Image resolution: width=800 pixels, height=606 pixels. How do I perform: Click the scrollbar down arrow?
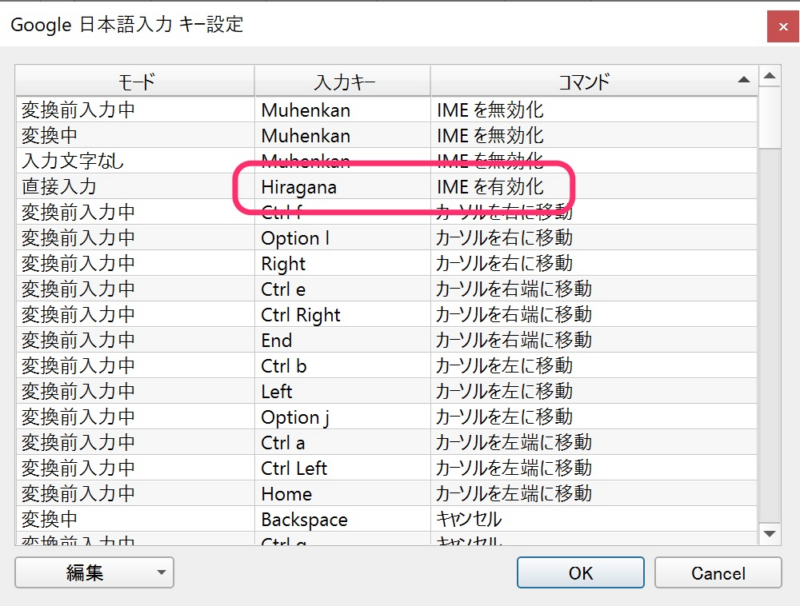[769, 534]
